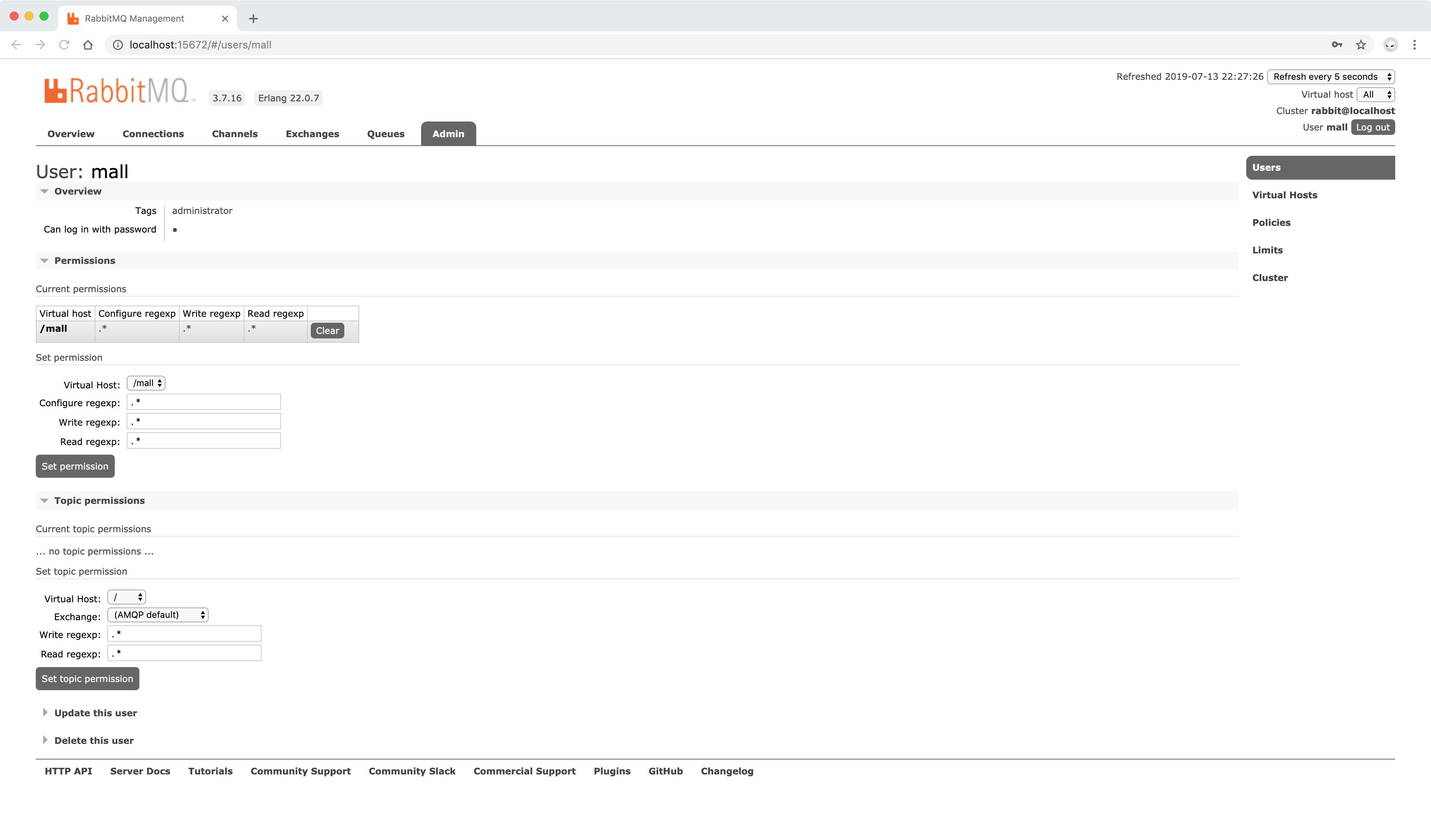The image size is (1431, 840).
Task: Click the Exchanges navigation tab
Action: point(311,133)
